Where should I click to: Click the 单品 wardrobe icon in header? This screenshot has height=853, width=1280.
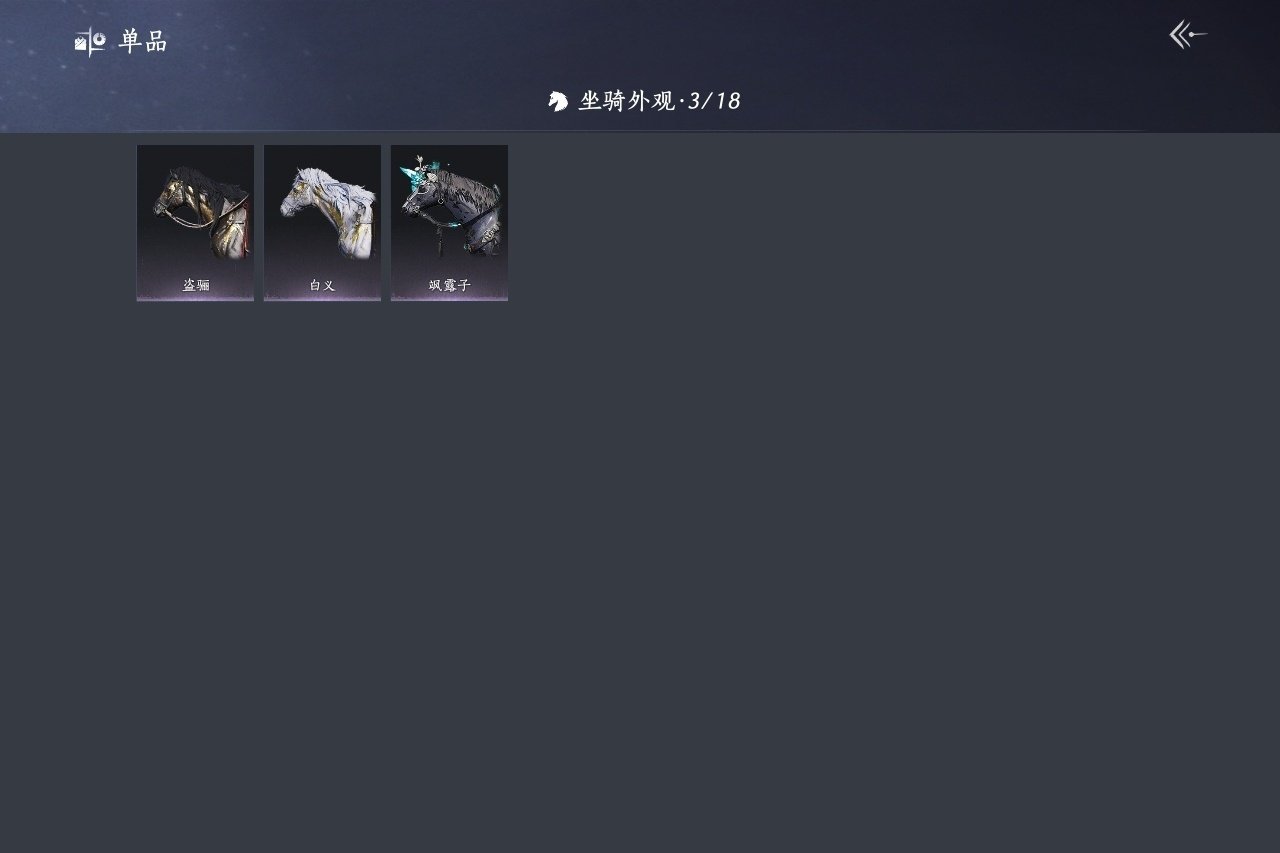[90, 42]
